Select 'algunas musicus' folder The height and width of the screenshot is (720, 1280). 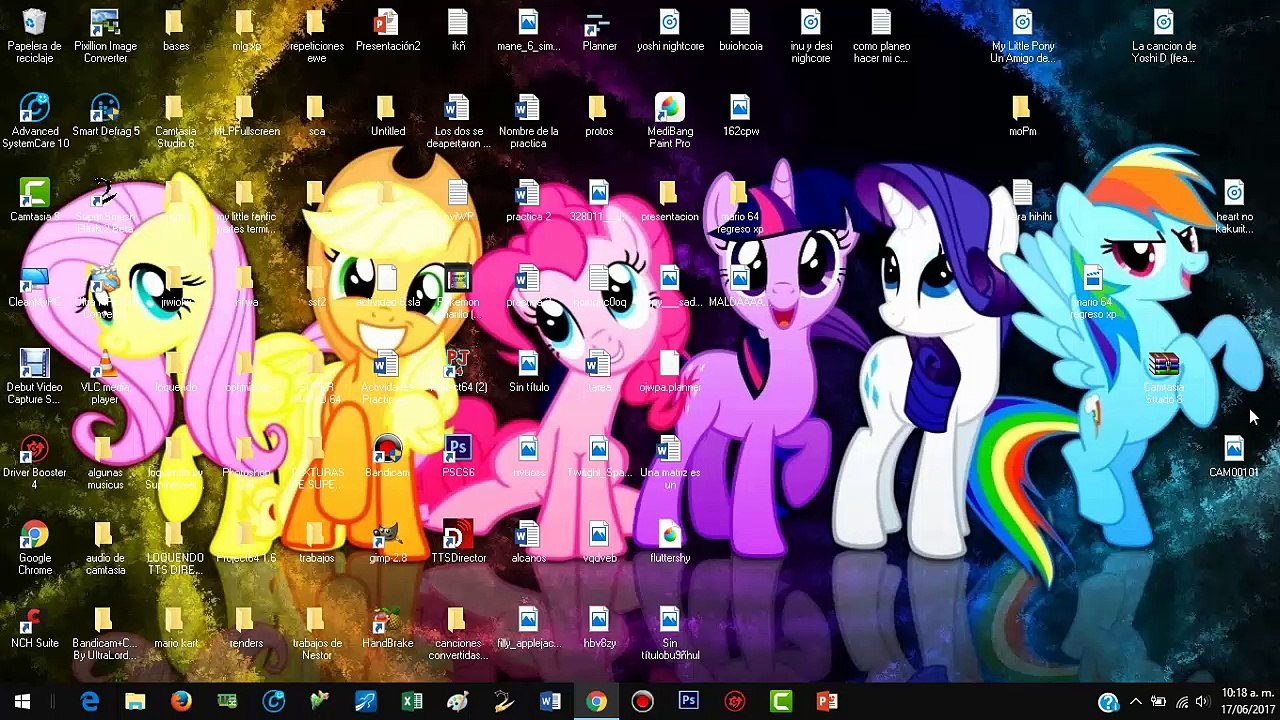click(105, 462)
